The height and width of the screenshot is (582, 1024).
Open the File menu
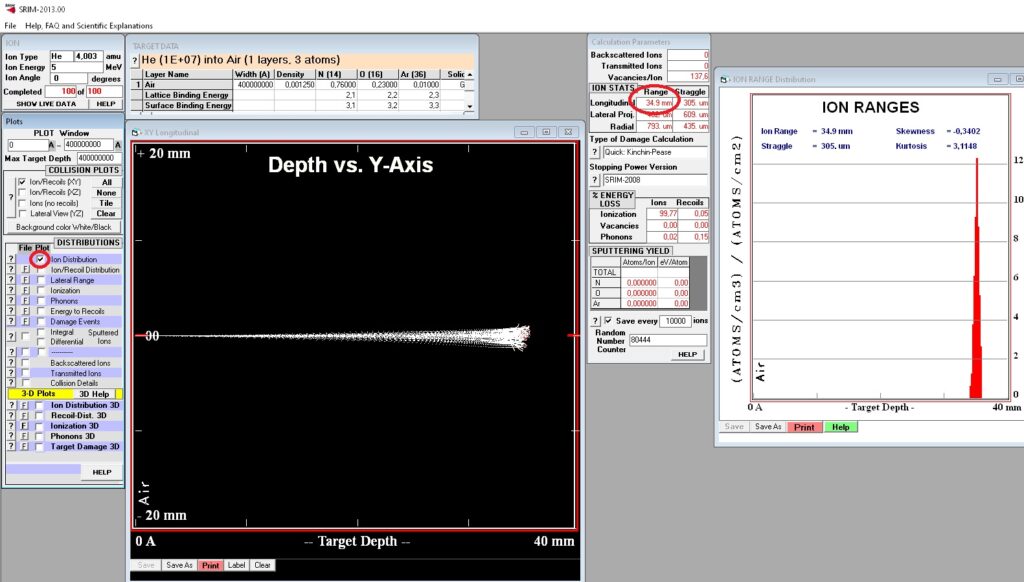click(10, 25)
